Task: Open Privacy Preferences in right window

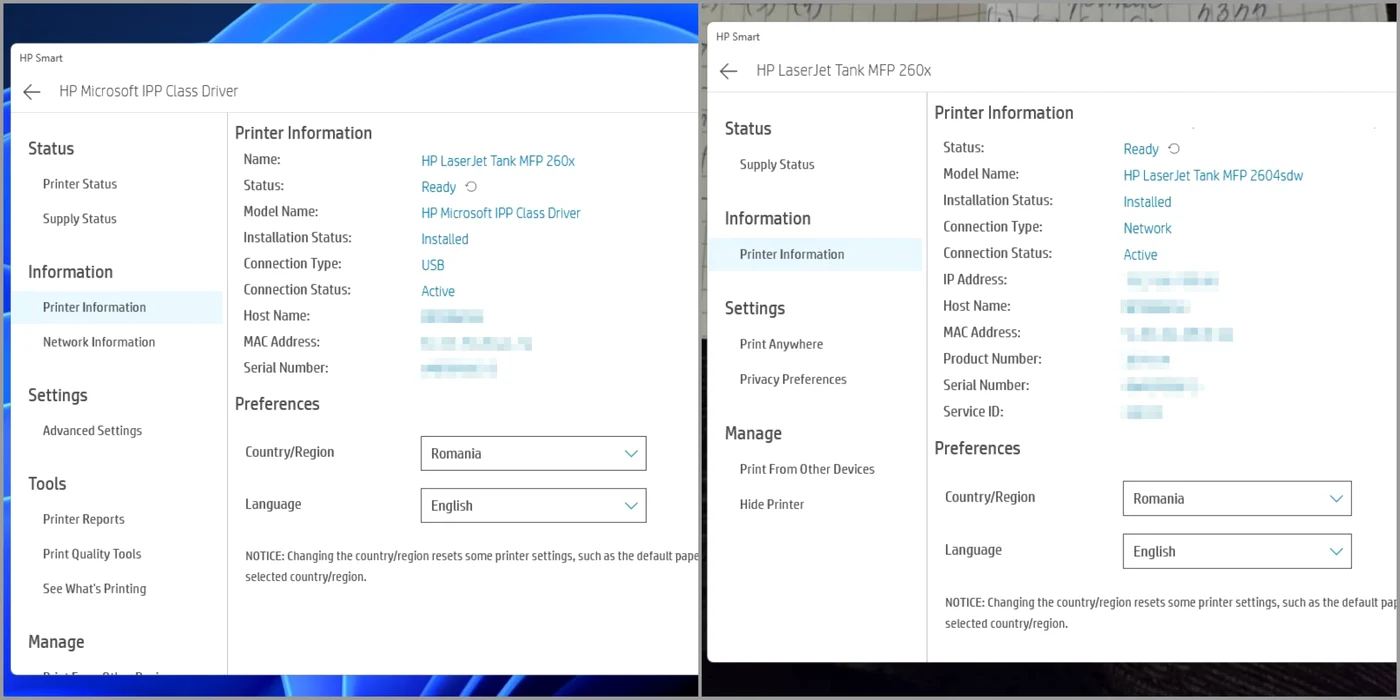Action: [x=793, y=379]
